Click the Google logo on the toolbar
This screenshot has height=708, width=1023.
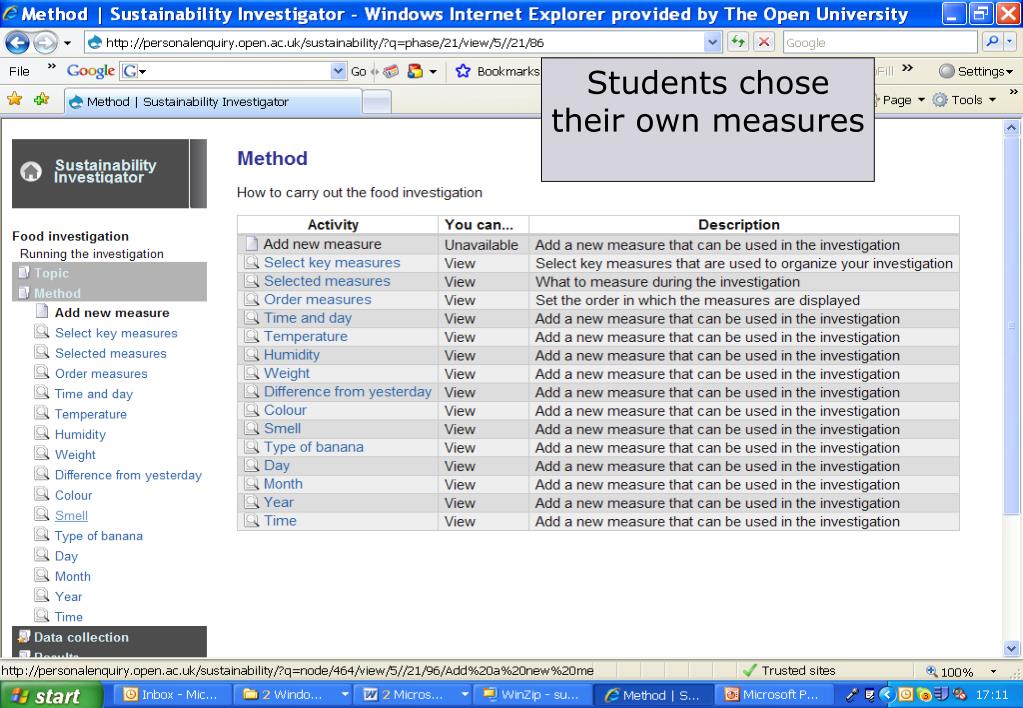pos(91,71)
